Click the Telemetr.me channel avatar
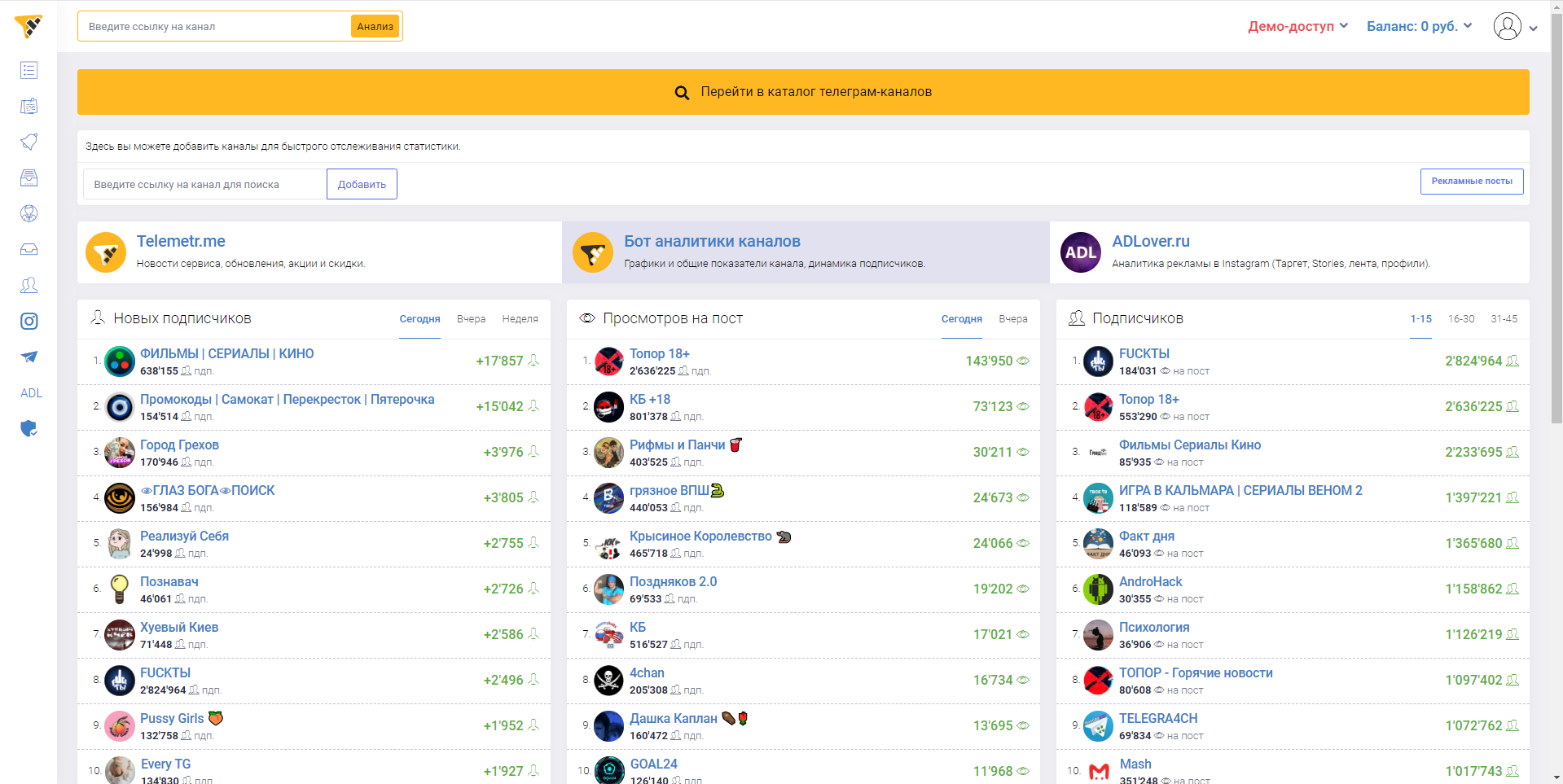 tap(106, 252)
